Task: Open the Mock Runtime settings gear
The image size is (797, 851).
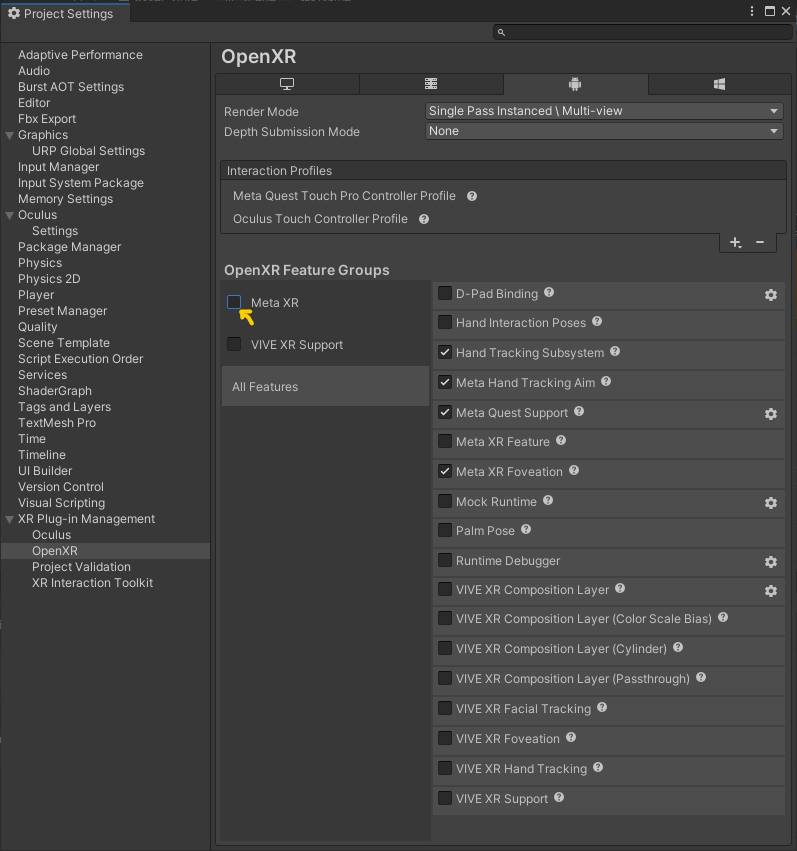Action: [770, 503]
